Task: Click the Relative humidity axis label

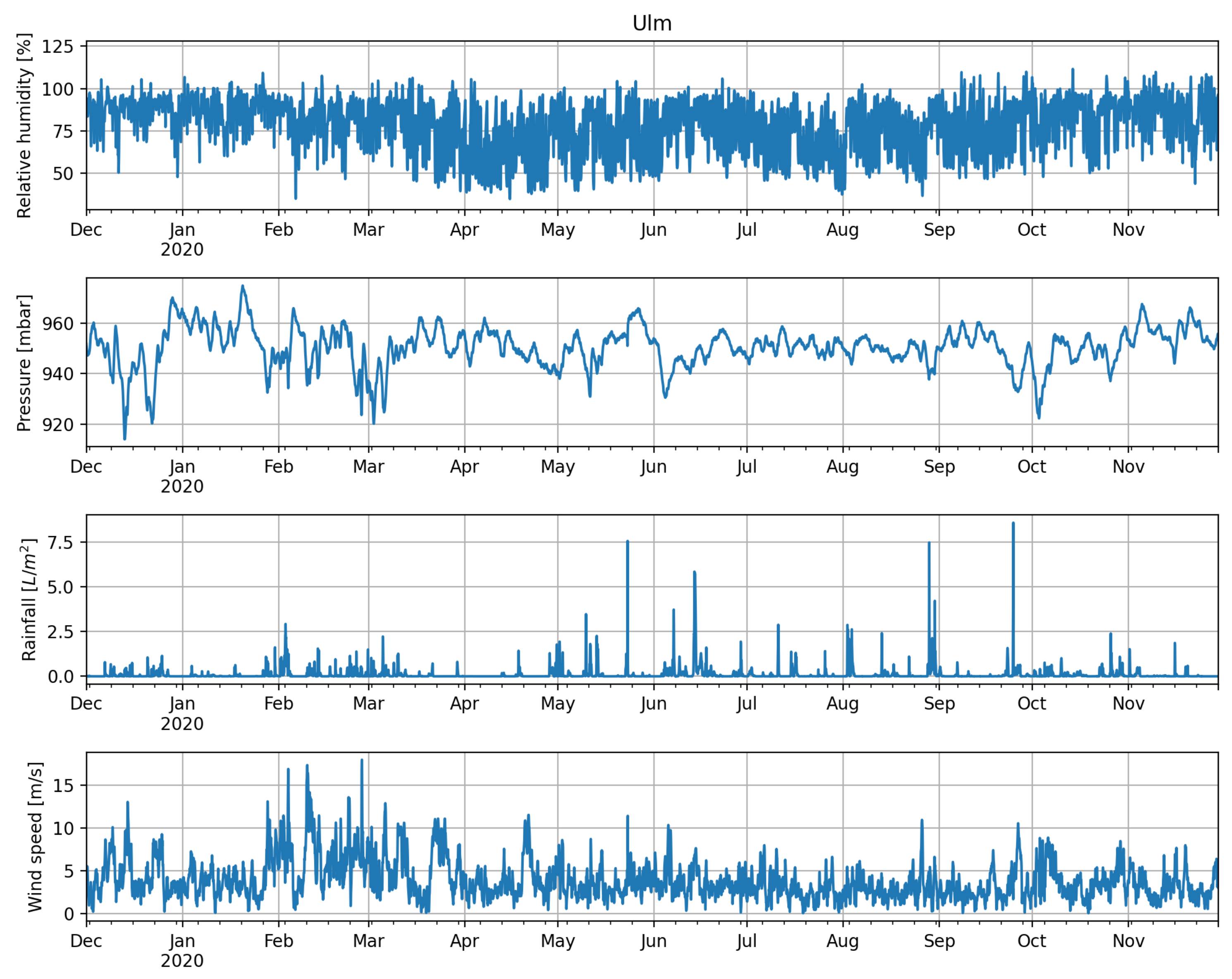Action: click(x=24, y=126)
